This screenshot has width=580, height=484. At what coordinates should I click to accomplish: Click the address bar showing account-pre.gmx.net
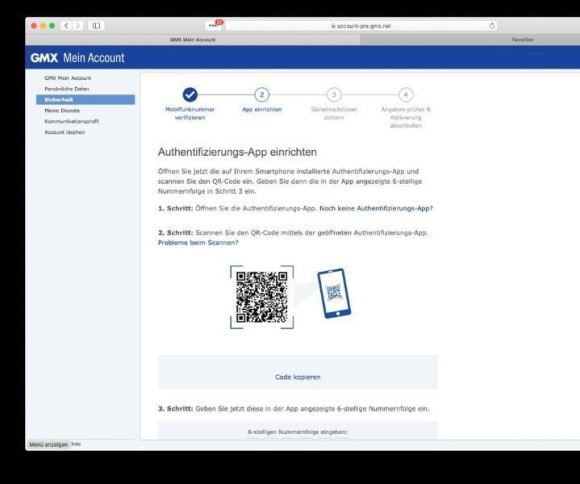(x=361, y=26)
